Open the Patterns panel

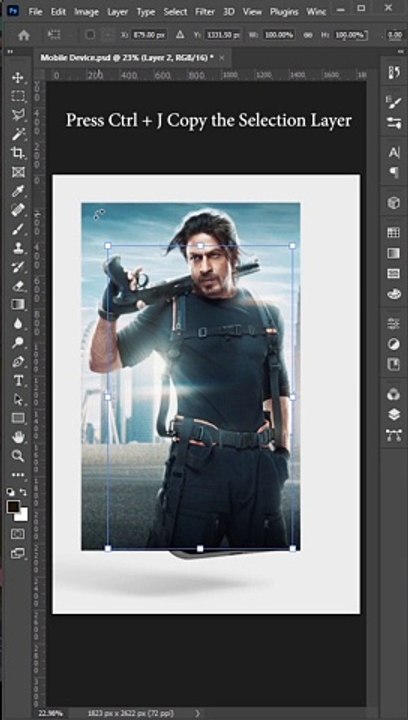[393, 273]
